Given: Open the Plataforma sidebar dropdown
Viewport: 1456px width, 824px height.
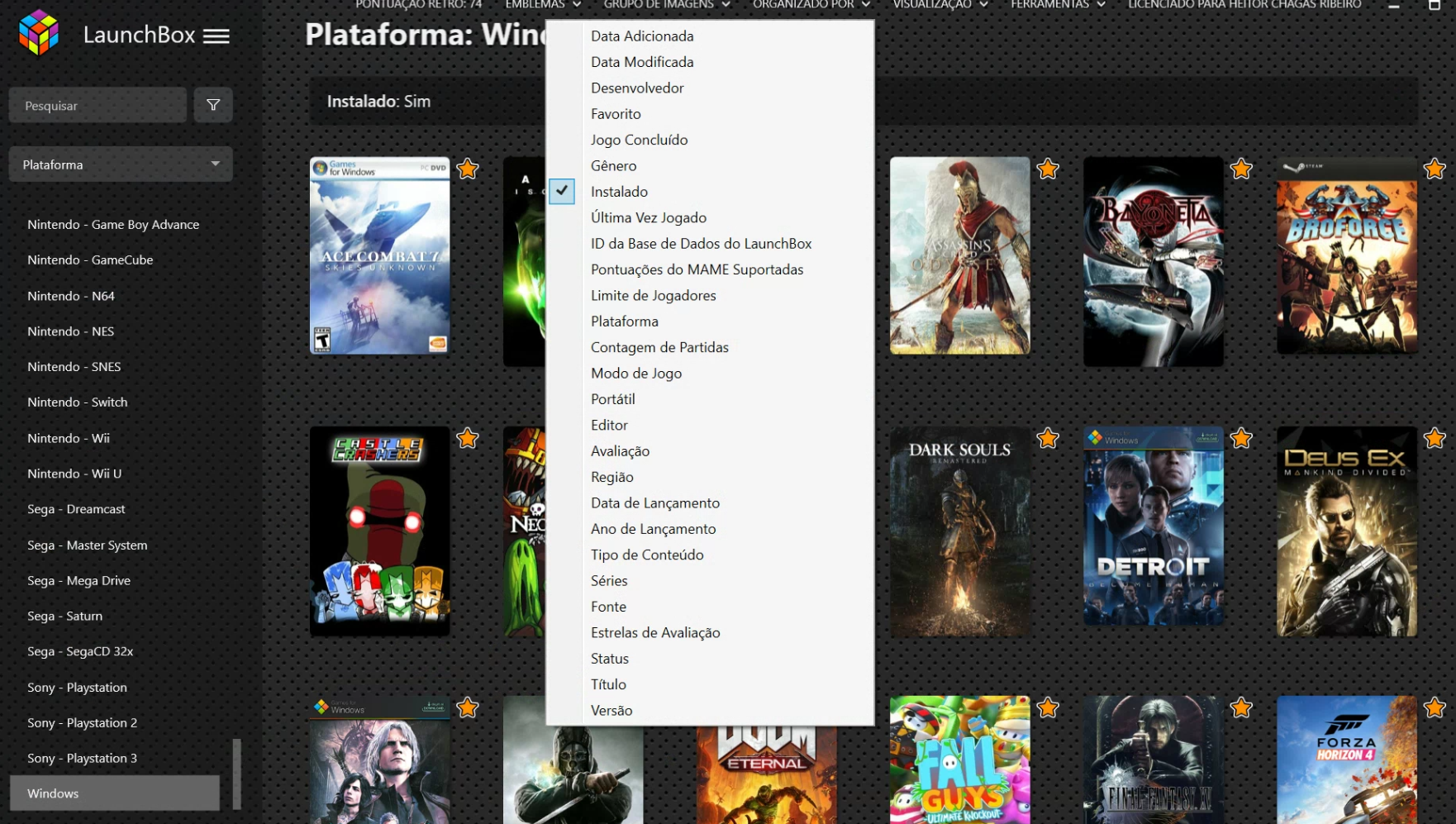Looking at the screenshot, I should 121,164.
